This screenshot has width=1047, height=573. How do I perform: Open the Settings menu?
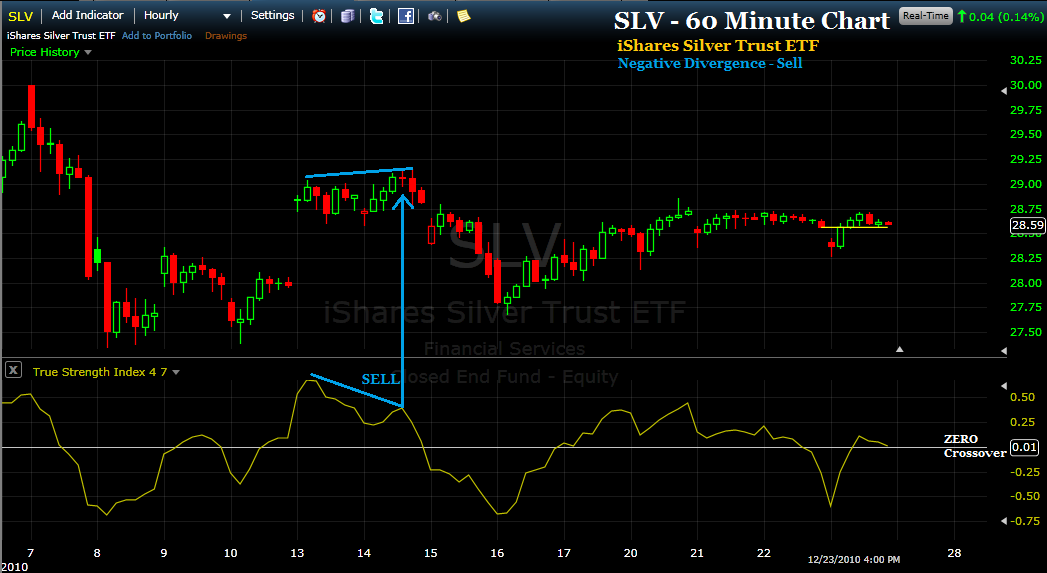pos(272,15)
